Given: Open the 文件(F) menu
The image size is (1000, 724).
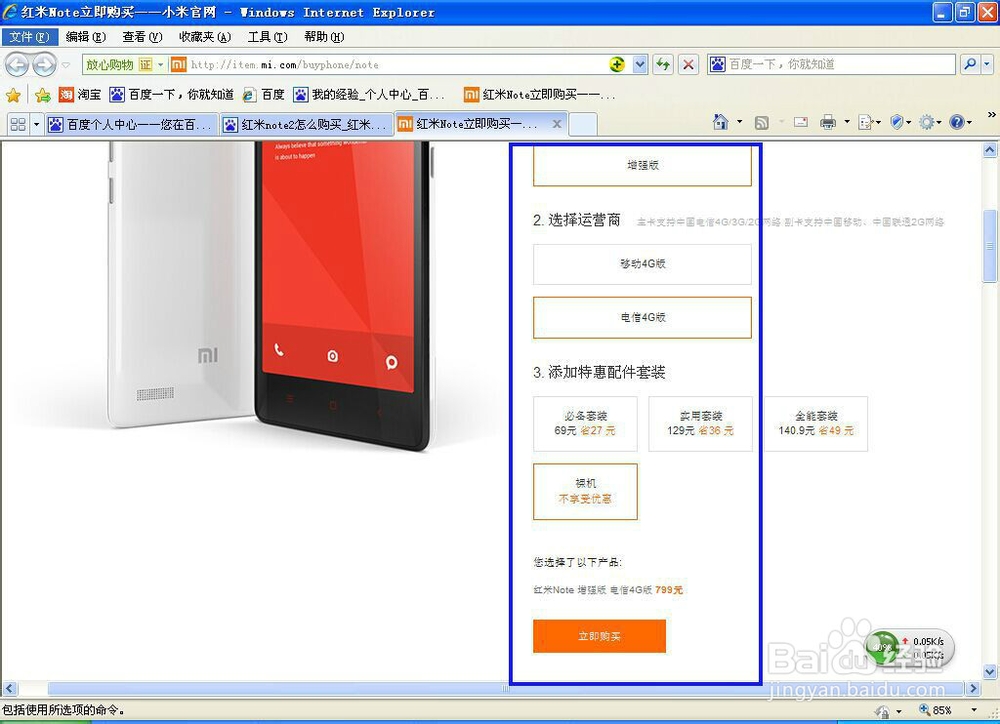Looking at the screenshot, I should (29, 37).
